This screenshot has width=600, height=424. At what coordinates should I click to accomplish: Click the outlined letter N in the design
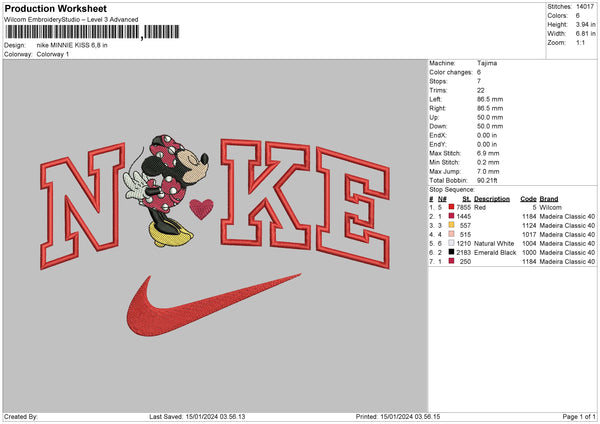click(83, 206)
